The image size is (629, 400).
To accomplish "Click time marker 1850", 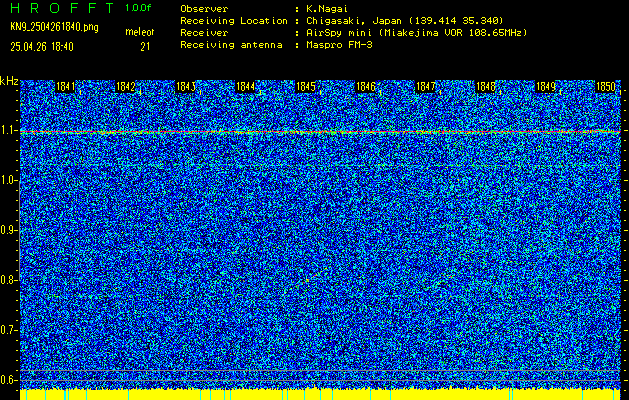I will [x=606, y=86].
